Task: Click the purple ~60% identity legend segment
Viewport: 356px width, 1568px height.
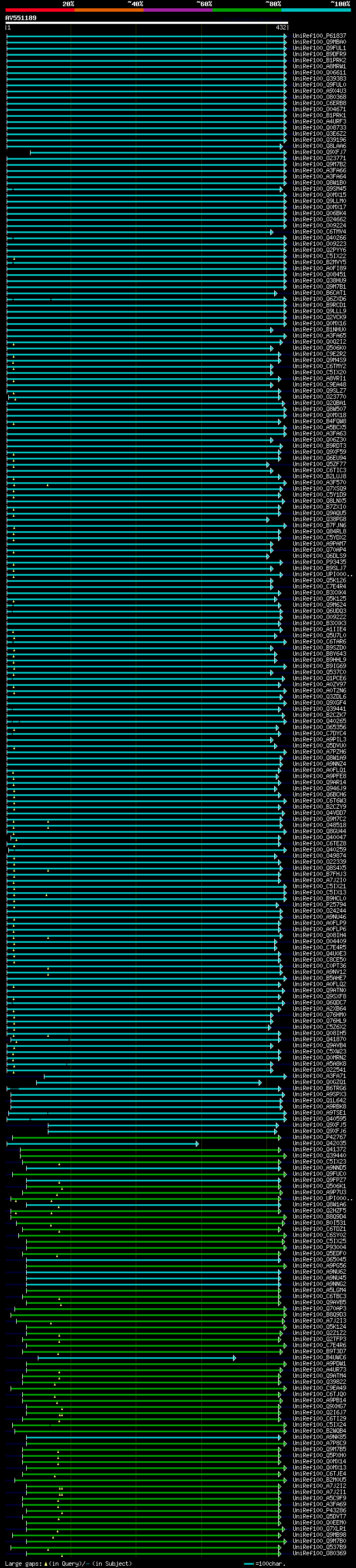Action: pos(177,10)
